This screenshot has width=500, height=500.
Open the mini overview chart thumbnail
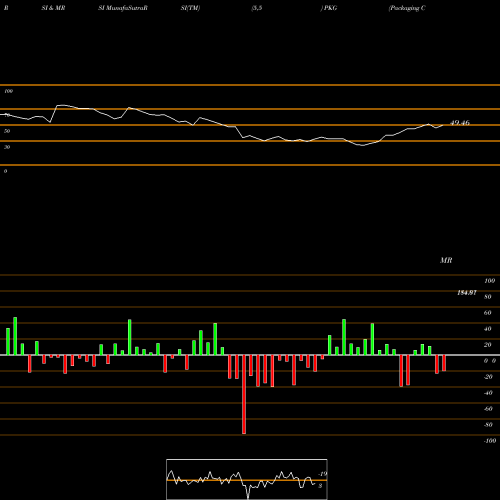247,479
